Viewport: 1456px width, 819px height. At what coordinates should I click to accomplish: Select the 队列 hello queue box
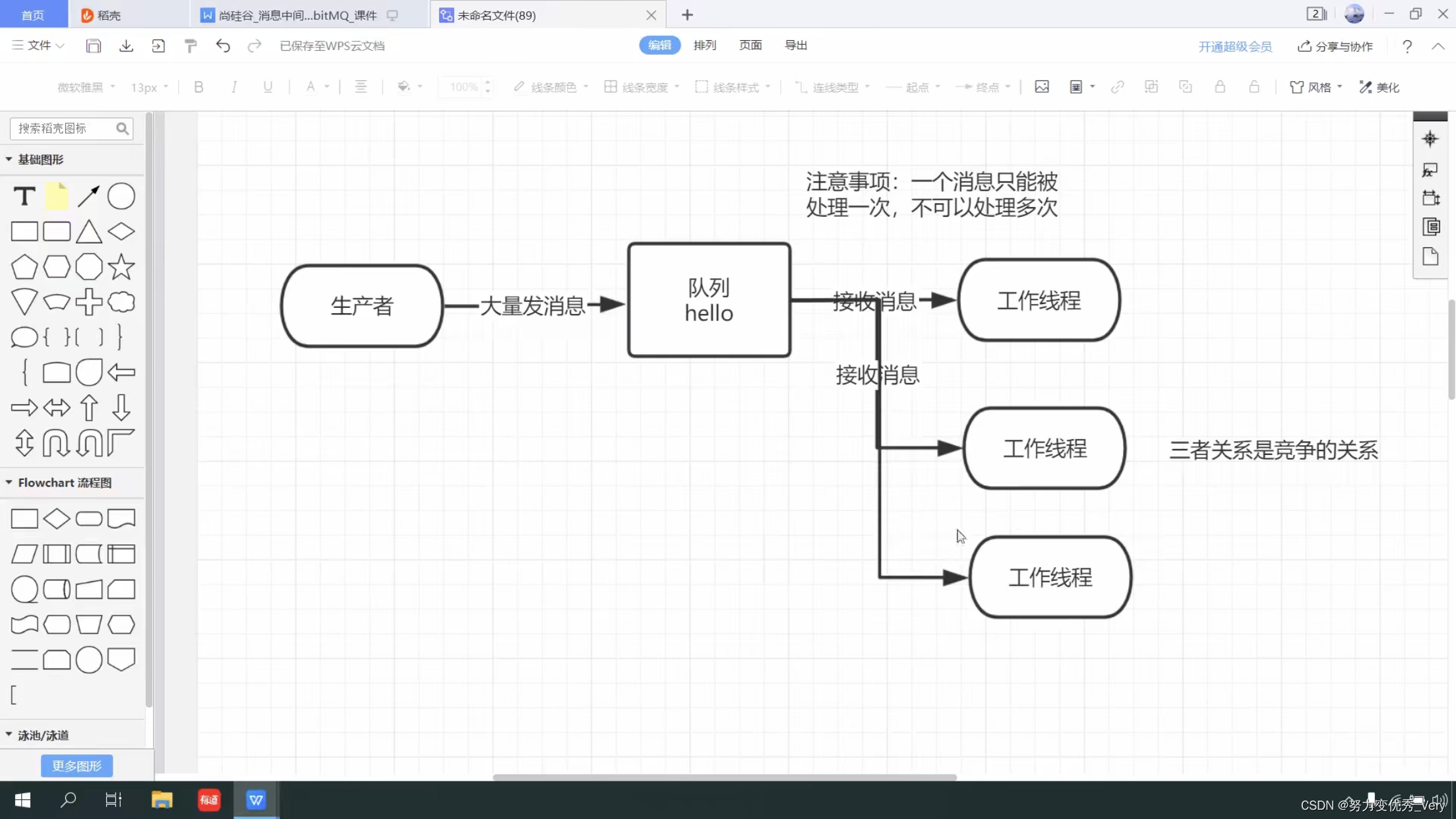click(709, 300)
